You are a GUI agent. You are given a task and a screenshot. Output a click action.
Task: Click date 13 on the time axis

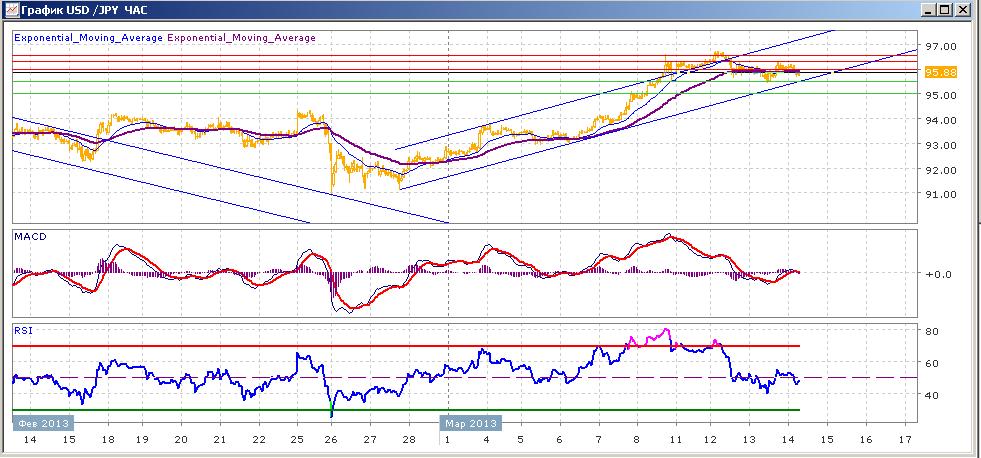[749, 440]
